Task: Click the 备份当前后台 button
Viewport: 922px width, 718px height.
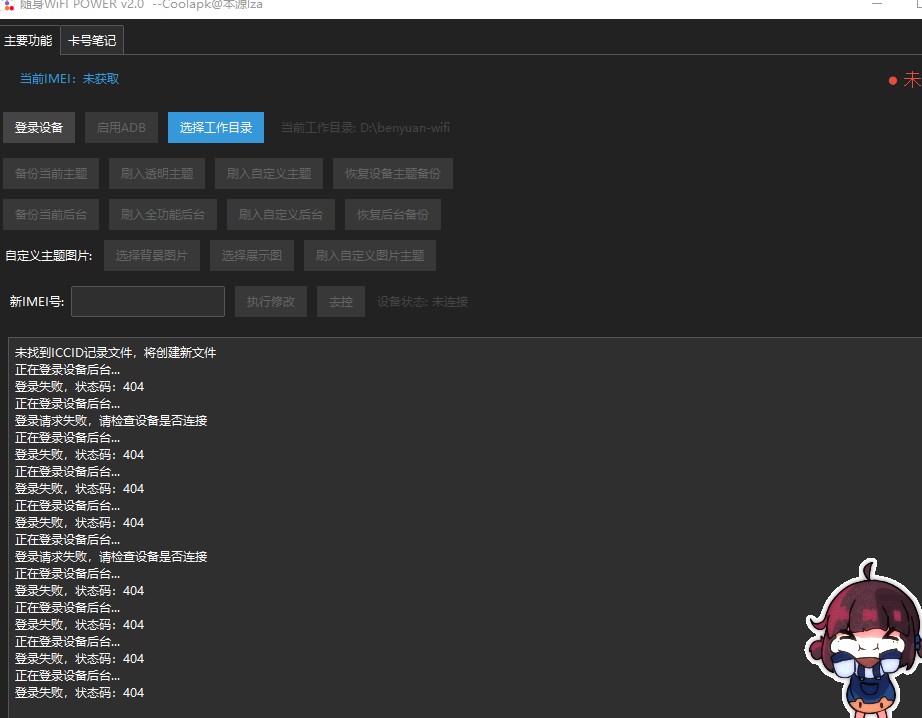Action: 51,215
